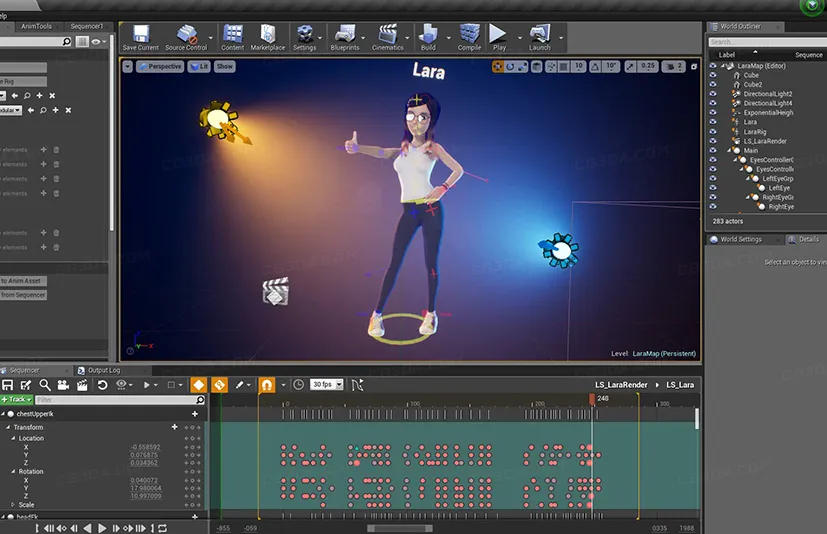Collapse the Location track group

pos(13,438)
